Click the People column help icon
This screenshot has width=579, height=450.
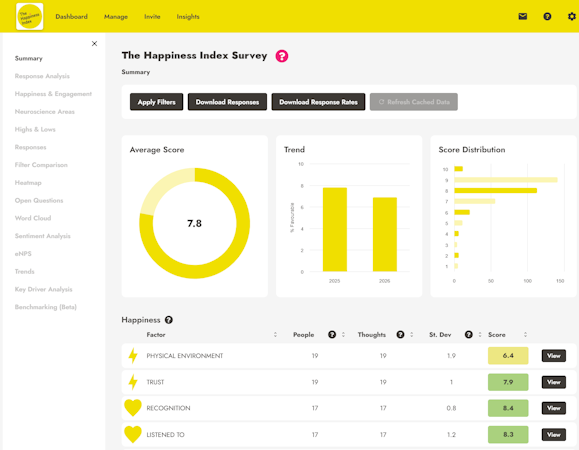(332, 335)
